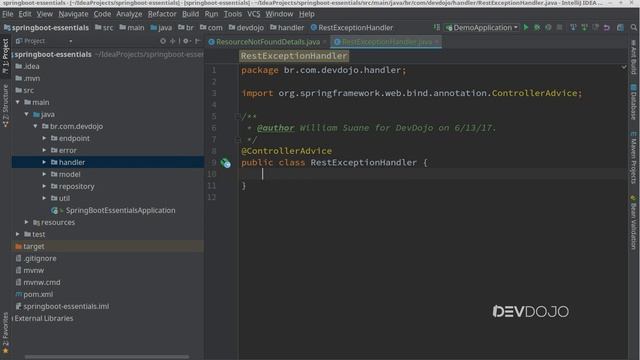Click the Run with Coverage icon

(x=548, y=27)
